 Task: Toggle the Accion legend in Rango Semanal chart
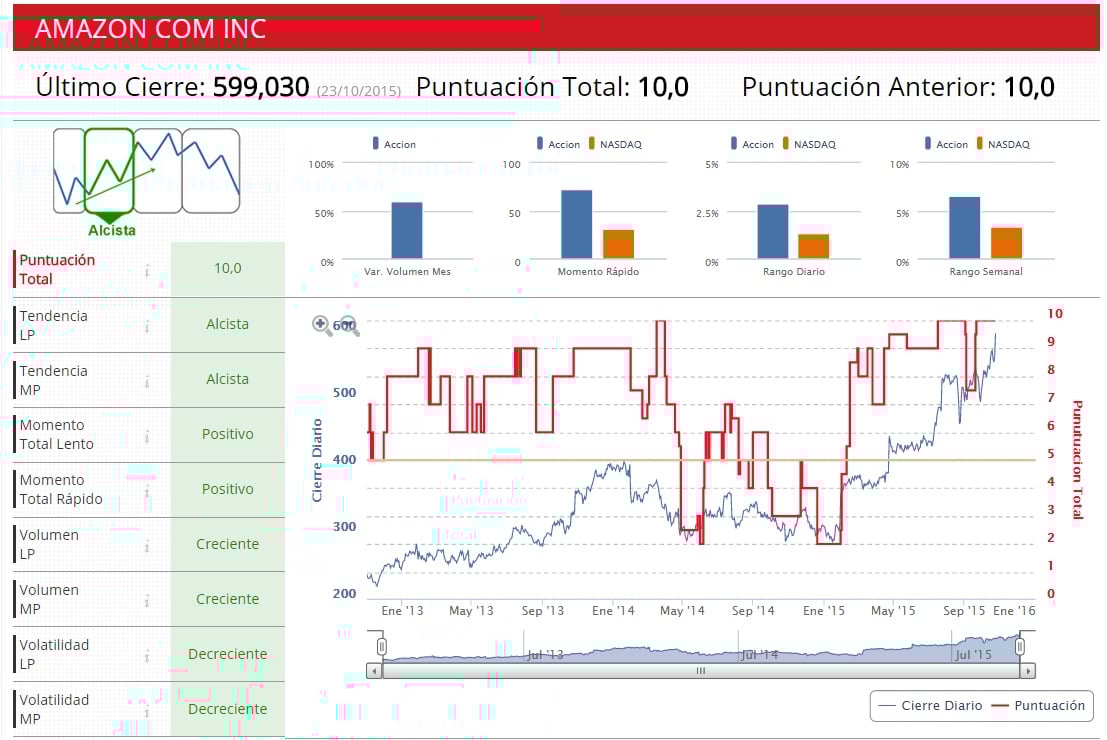click(x=946, y=144)
